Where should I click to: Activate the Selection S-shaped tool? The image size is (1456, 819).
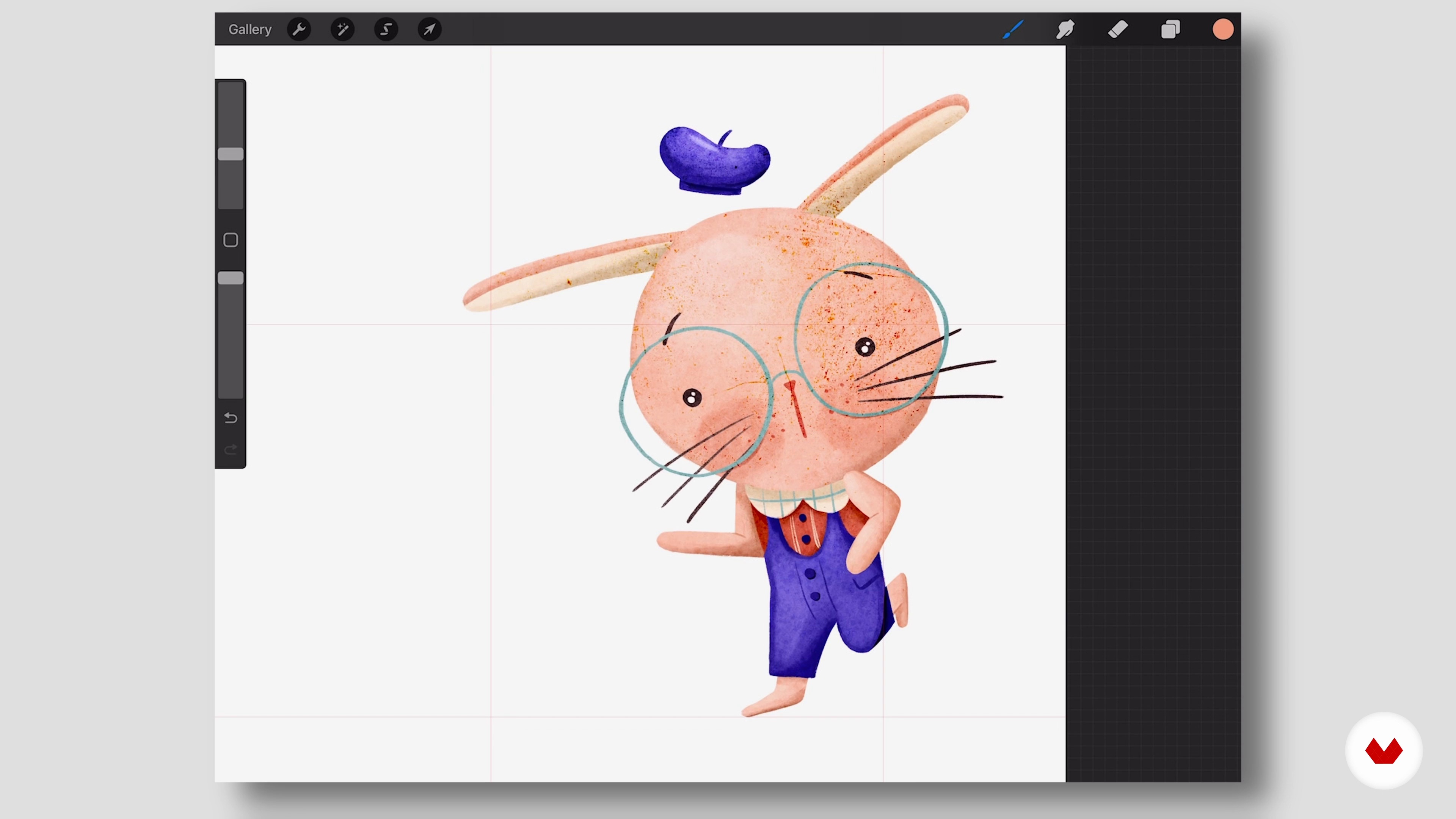(386, 30)
